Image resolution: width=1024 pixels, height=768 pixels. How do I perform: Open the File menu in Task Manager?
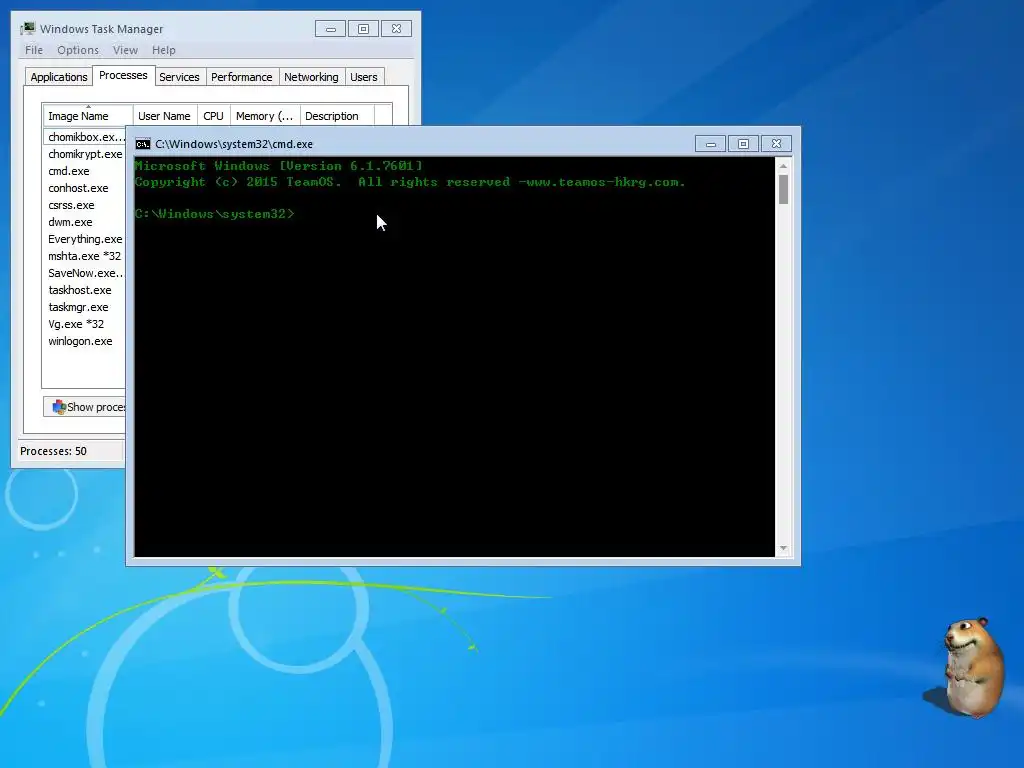click(34, 50)
